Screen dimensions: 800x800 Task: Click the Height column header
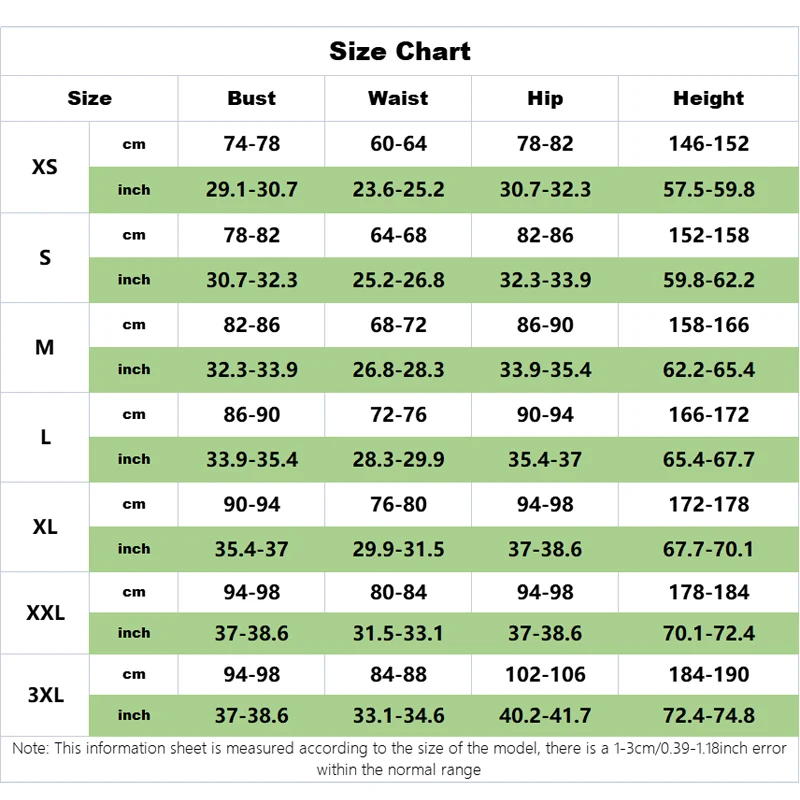(708, 98)
